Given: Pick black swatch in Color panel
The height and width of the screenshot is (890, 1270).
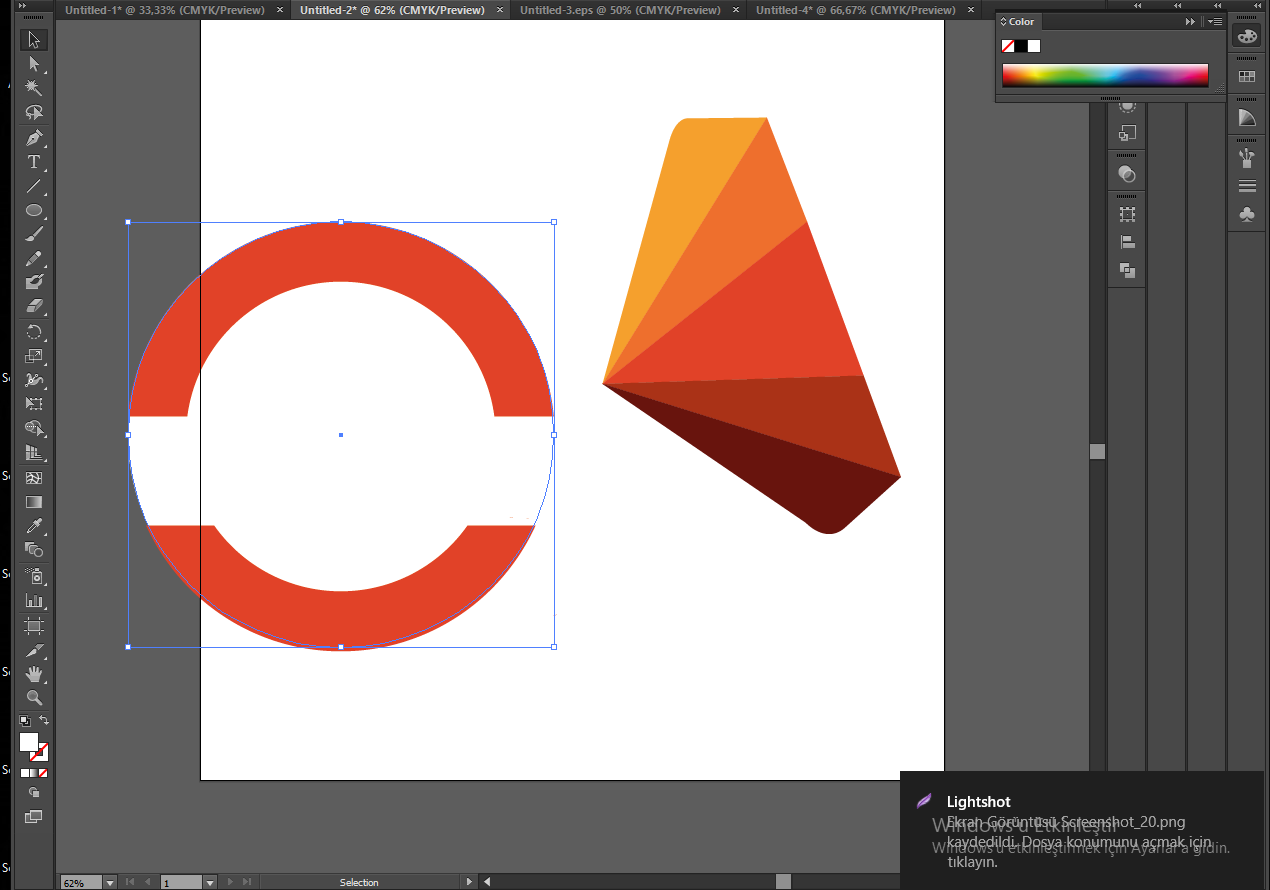Looking at the screenshot, I should [x=1021, y=46].
